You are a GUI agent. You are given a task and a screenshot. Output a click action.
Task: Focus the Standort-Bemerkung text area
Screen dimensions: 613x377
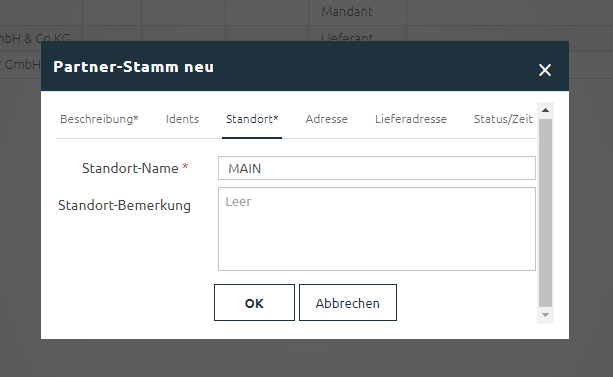pyautogui.click(x=377, y=229)
